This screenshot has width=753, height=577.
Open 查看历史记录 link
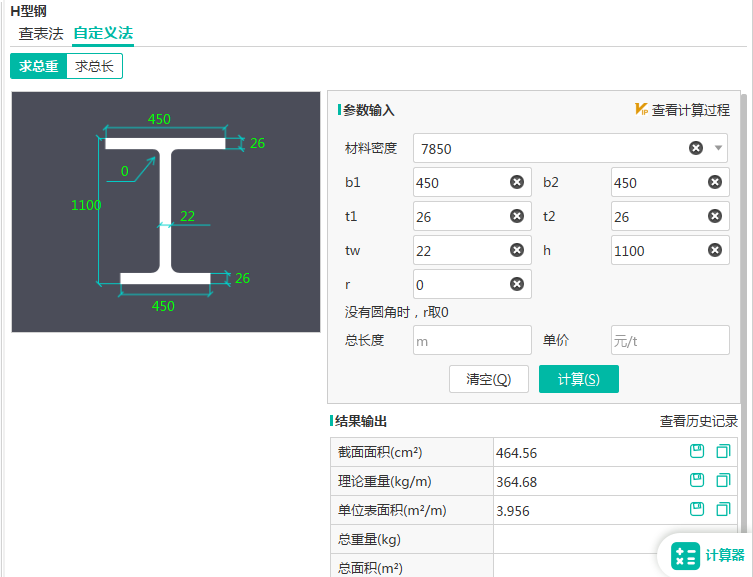699,421
